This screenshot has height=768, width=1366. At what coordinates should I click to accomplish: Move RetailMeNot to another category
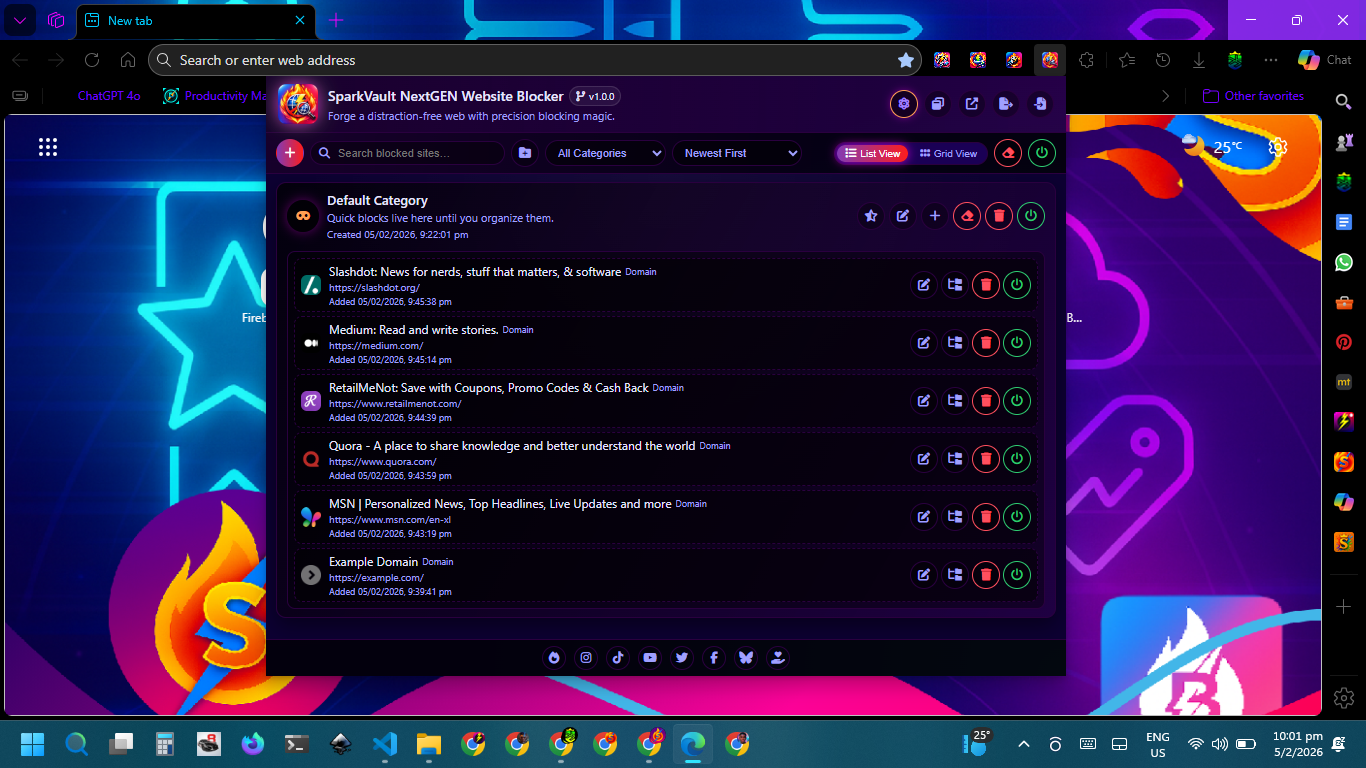coord(955,401)
